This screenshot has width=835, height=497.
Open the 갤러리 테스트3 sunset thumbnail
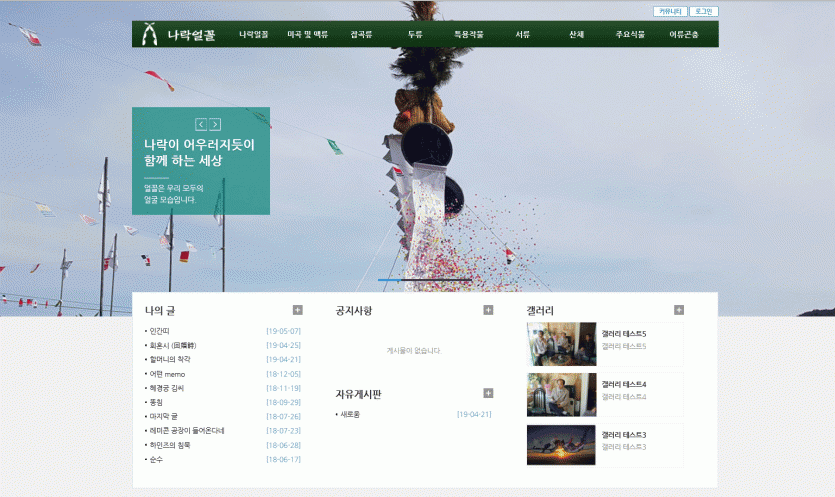click(561, 444)
